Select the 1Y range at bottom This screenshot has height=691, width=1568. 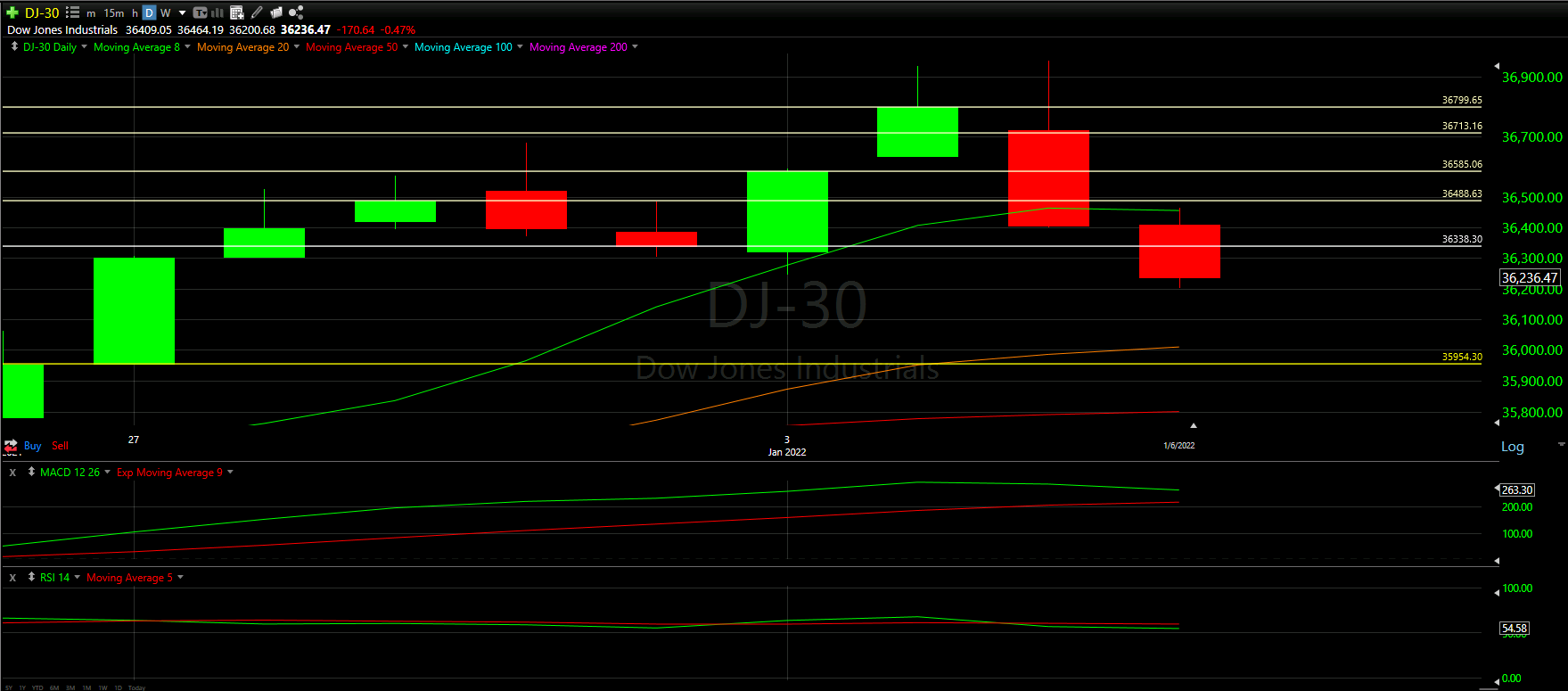[x=22, y=687]
